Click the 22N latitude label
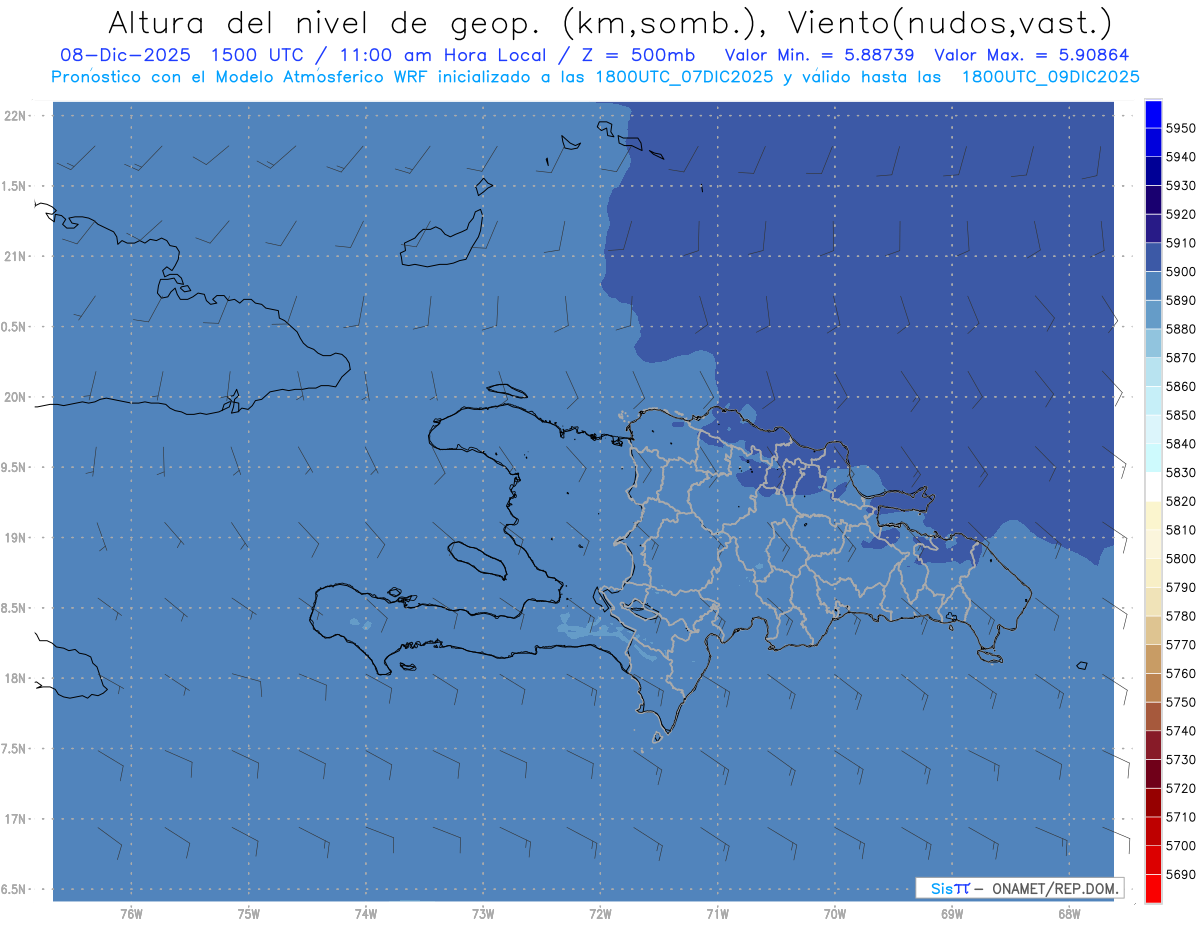The image size is (1200, 927). click(16, 116)
